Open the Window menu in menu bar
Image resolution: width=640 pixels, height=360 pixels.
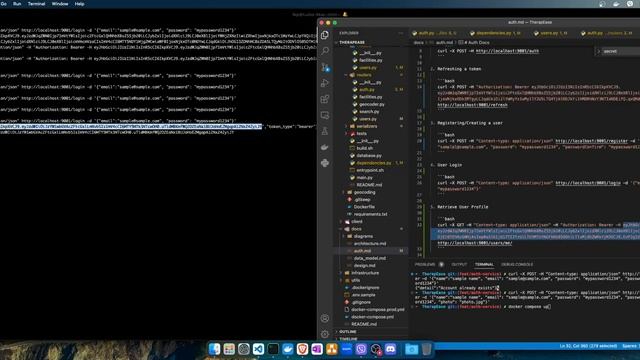click(x=60, y=4)
